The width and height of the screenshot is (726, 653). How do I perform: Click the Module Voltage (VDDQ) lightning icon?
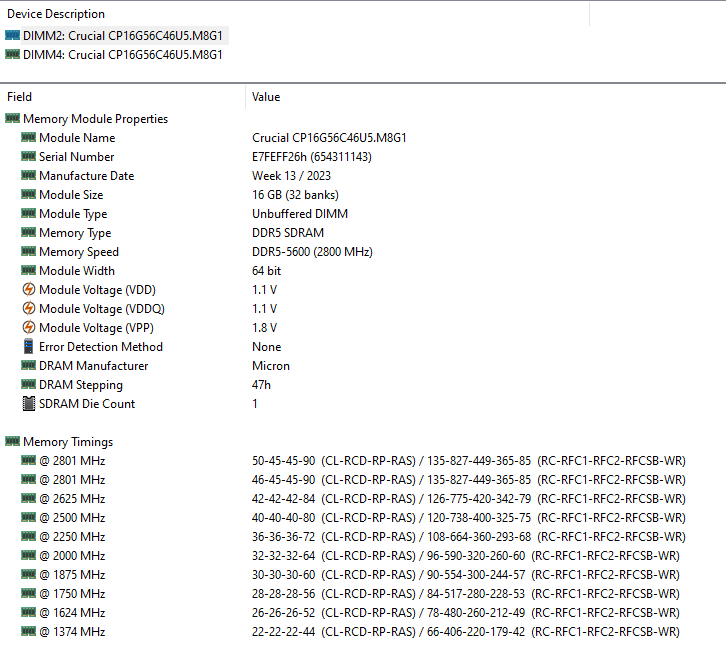tap(28, 309)
